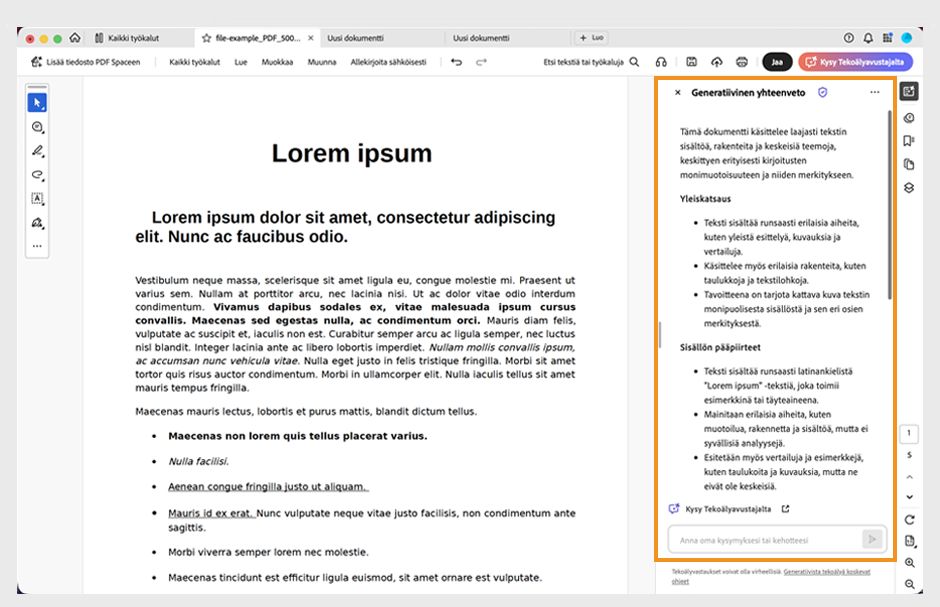Viewport: 940px width, 607px height.
Task: Close the Generatiivinen yhteenveto panel
Action: (677, 92)
